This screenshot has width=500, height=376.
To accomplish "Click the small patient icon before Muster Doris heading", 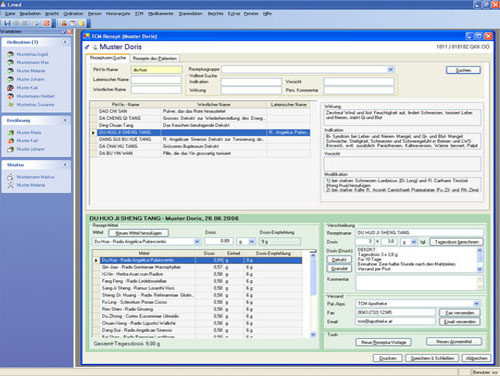I will 95,47.
